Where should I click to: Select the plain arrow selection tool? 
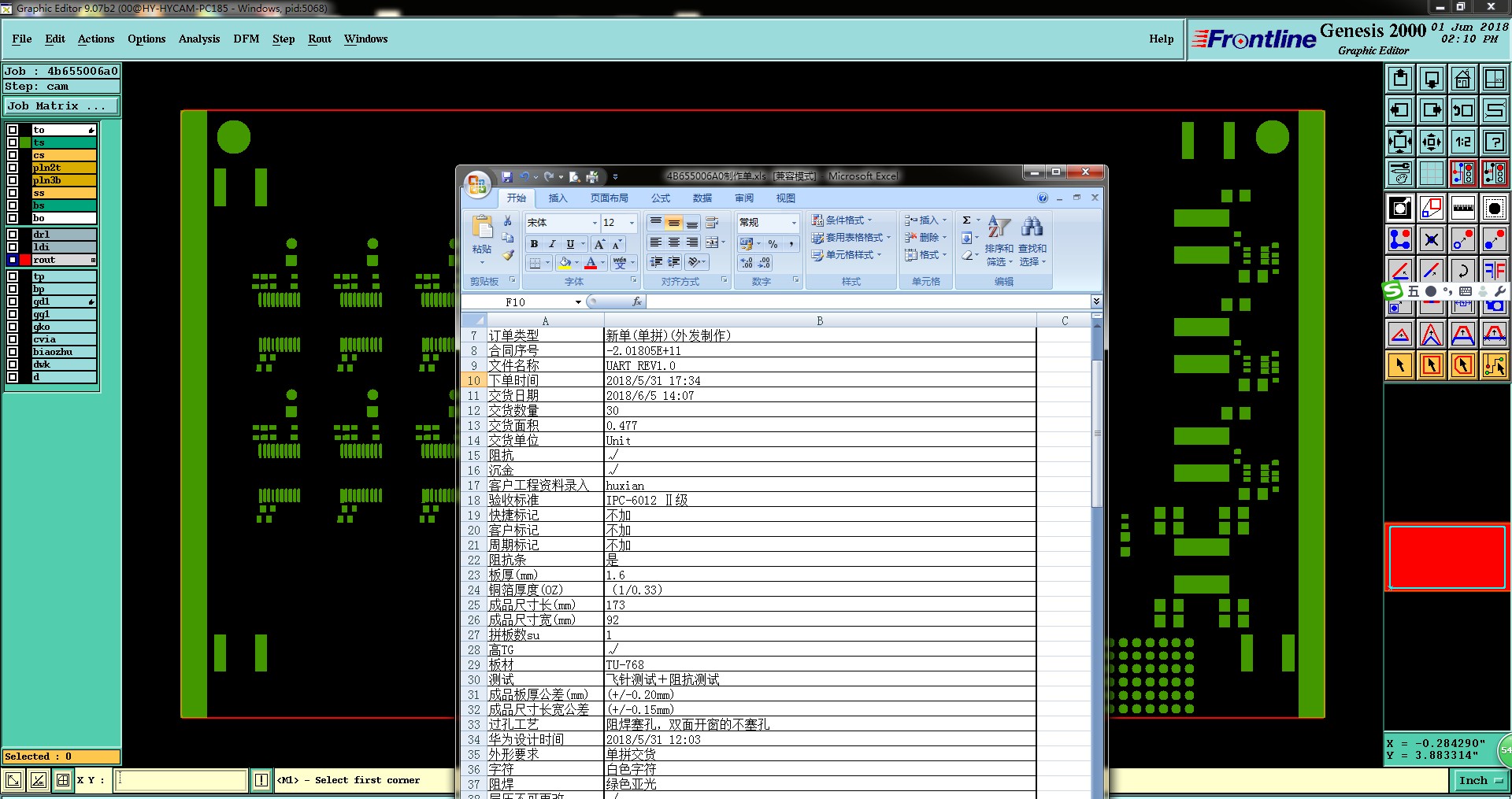1399,365
